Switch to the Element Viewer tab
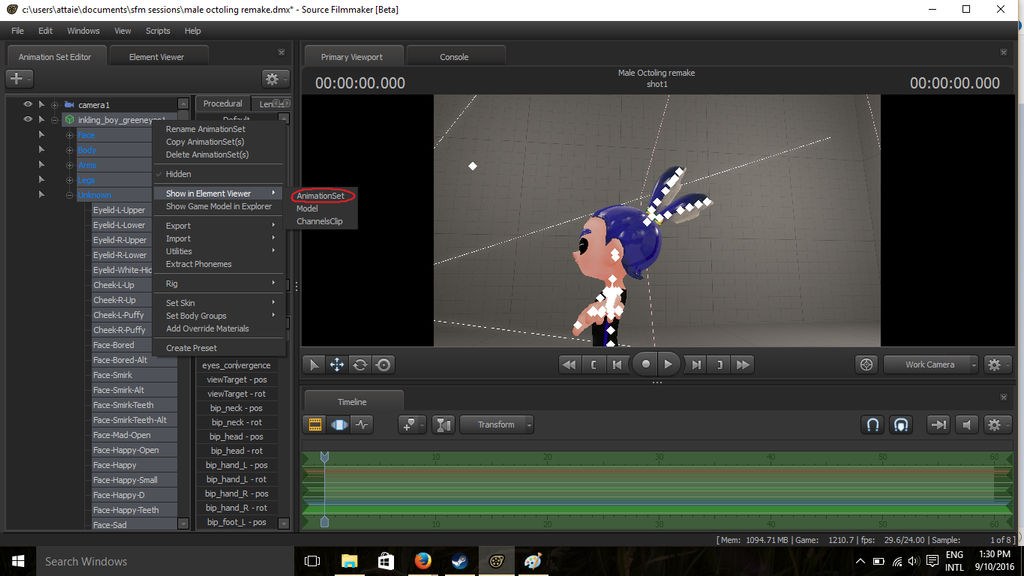 (x=157, y=57)
